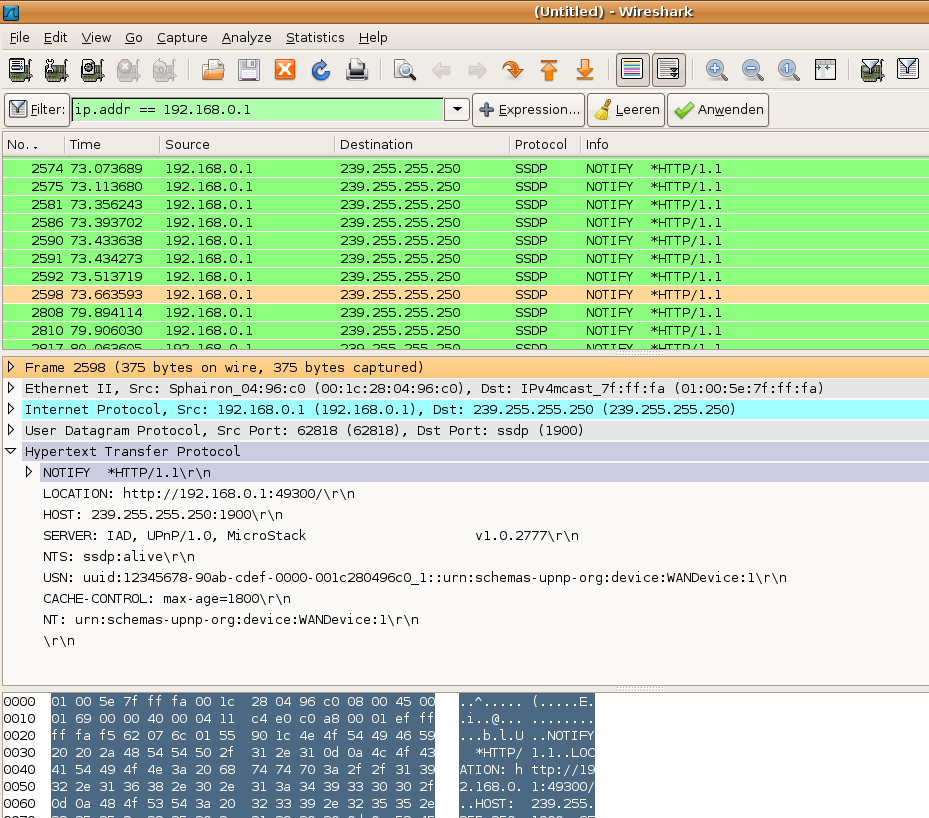Close capture file with orange X icon
Screen dimensions: 929x818
coord(285,70)
